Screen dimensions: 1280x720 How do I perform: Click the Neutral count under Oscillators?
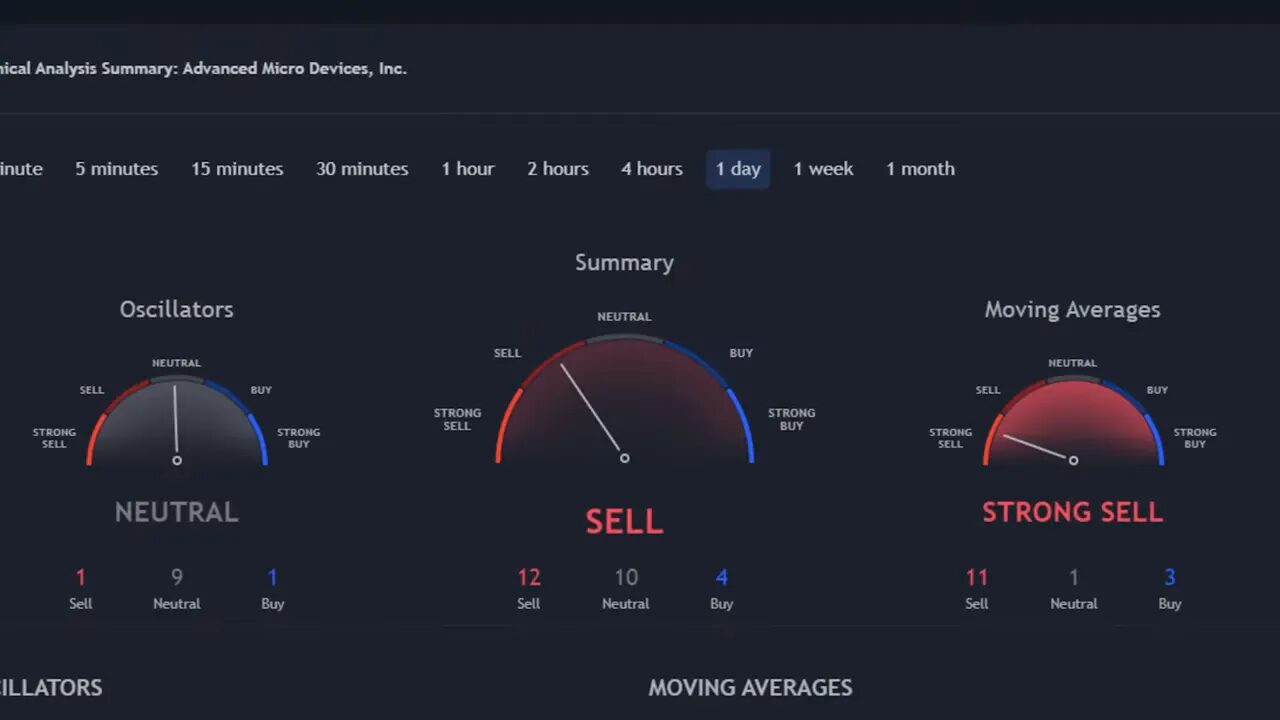point(176,590)
